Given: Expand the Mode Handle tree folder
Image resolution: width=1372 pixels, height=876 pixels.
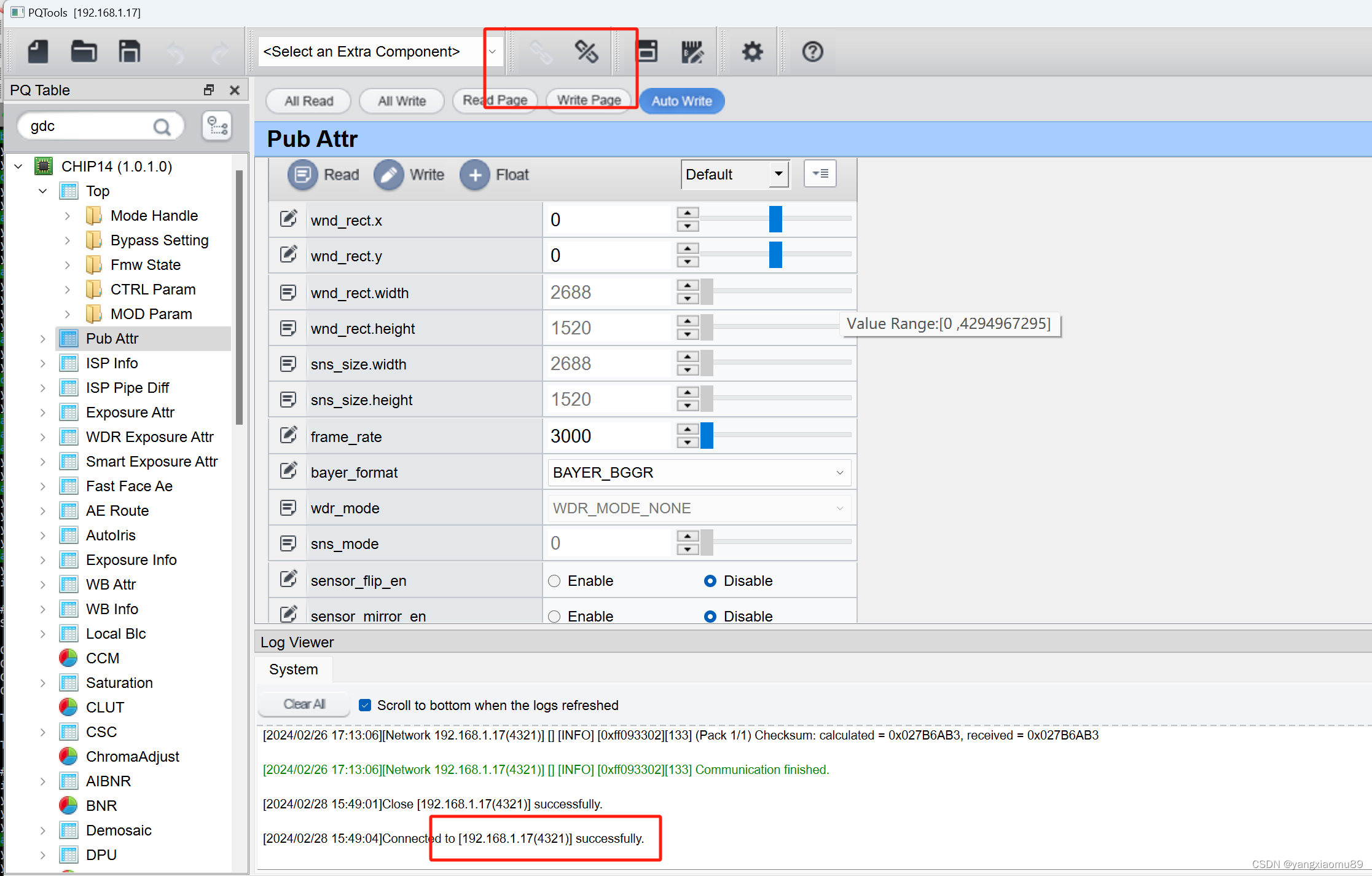Looking at the screenshot, I should coord(68,216).
